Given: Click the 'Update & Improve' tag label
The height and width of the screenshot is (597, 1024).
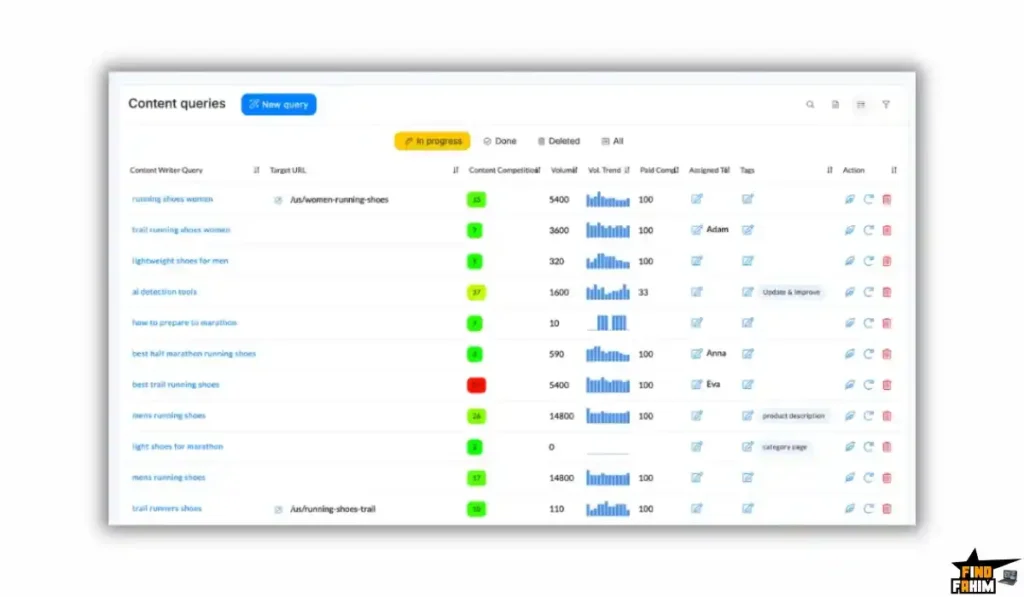Looking at the screenshot, I should (x=791, y=292).
